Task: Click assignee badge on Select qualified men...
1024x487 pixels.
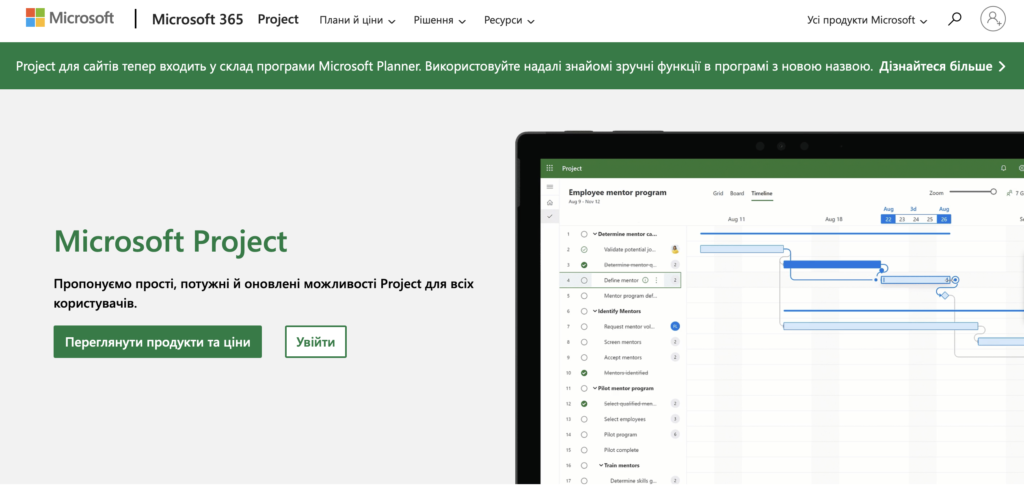Action: pos(675,403)
